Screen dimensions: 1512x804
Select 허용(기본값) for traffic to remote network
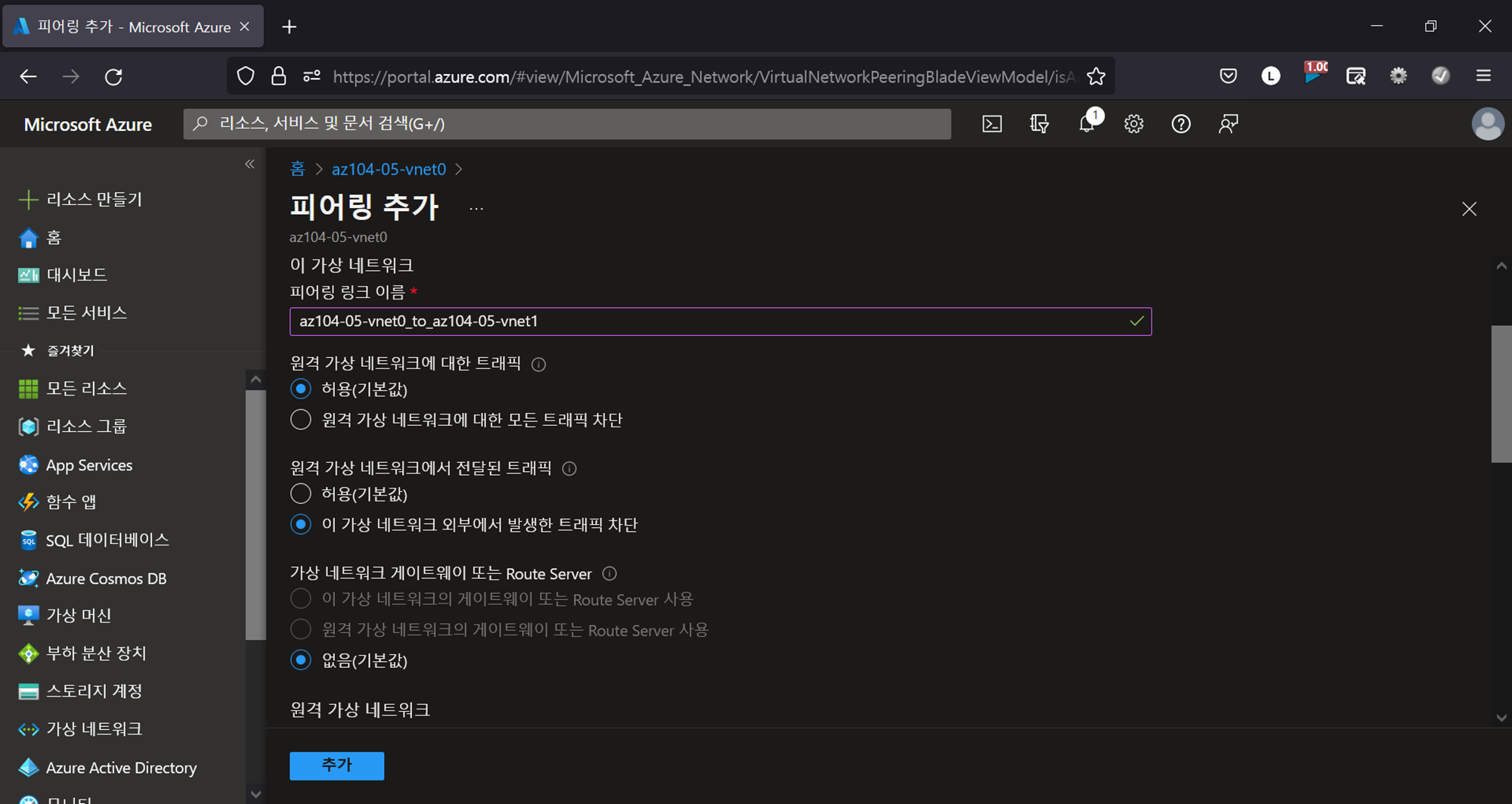click(301, 389)
